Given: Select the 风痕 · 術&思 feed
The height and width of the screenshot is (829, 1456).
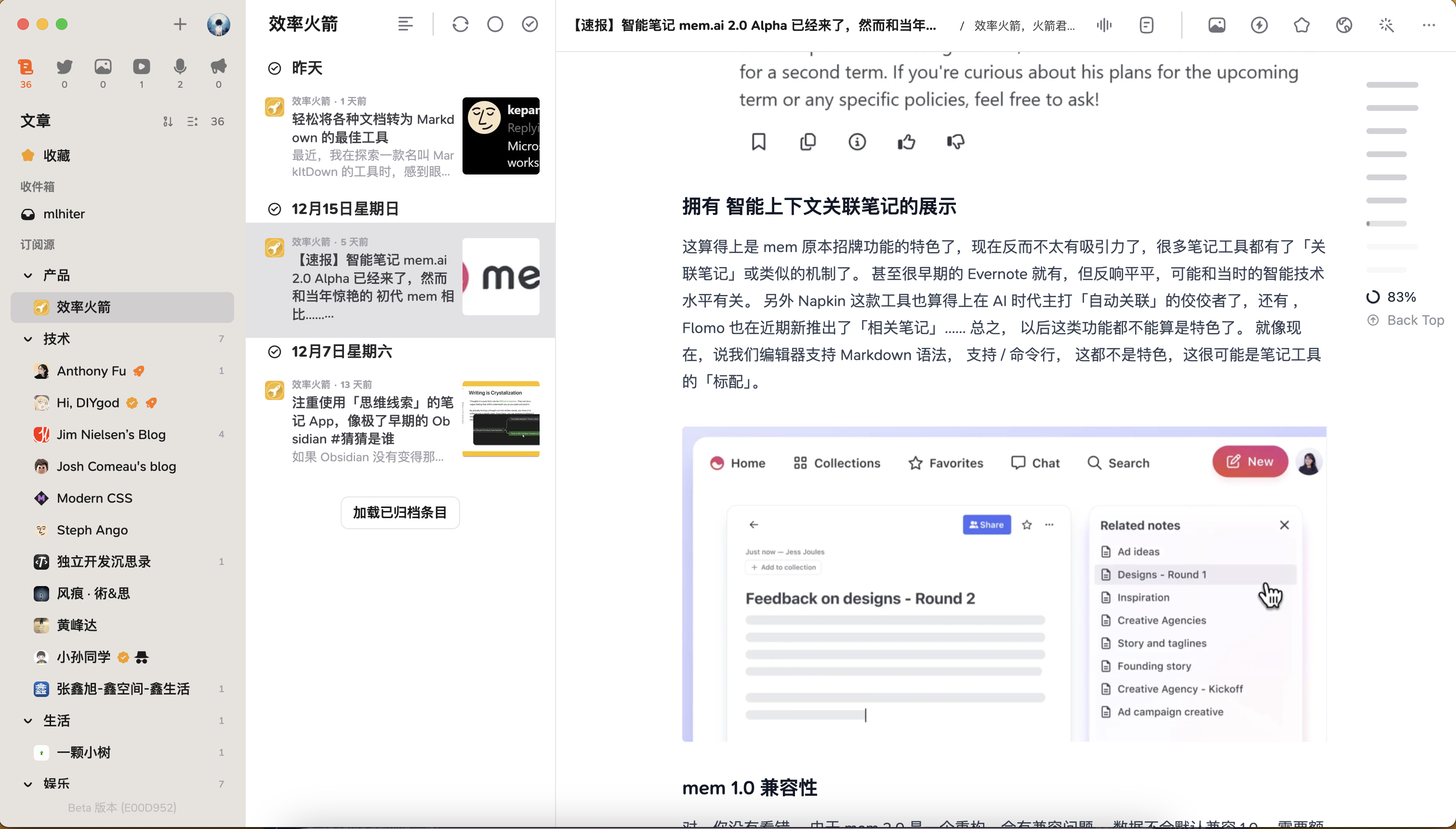Looking at the screenshot, I should point(122,593).
